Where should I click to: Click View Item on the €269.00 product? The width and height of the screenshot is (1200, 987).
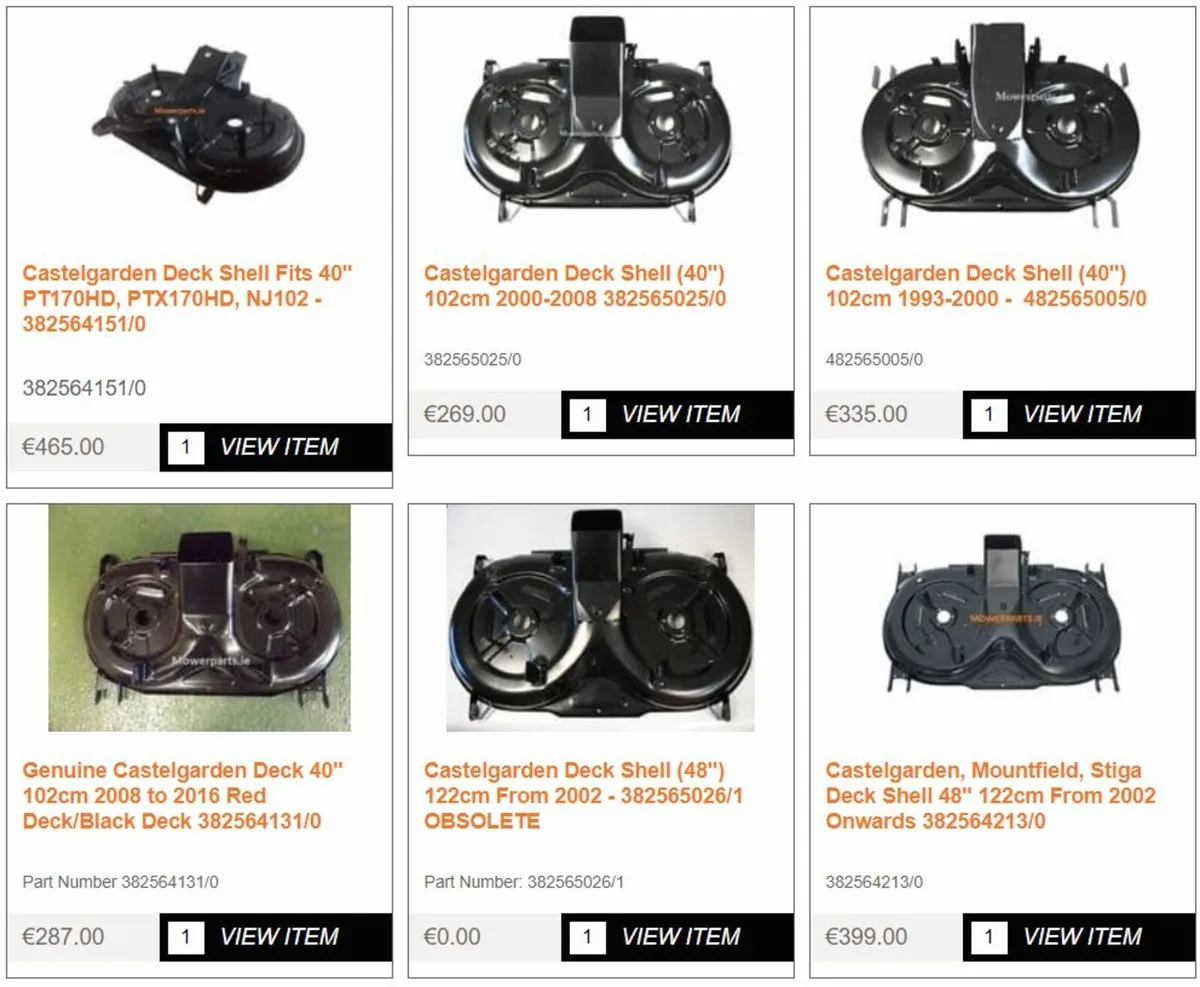(681, 414)
